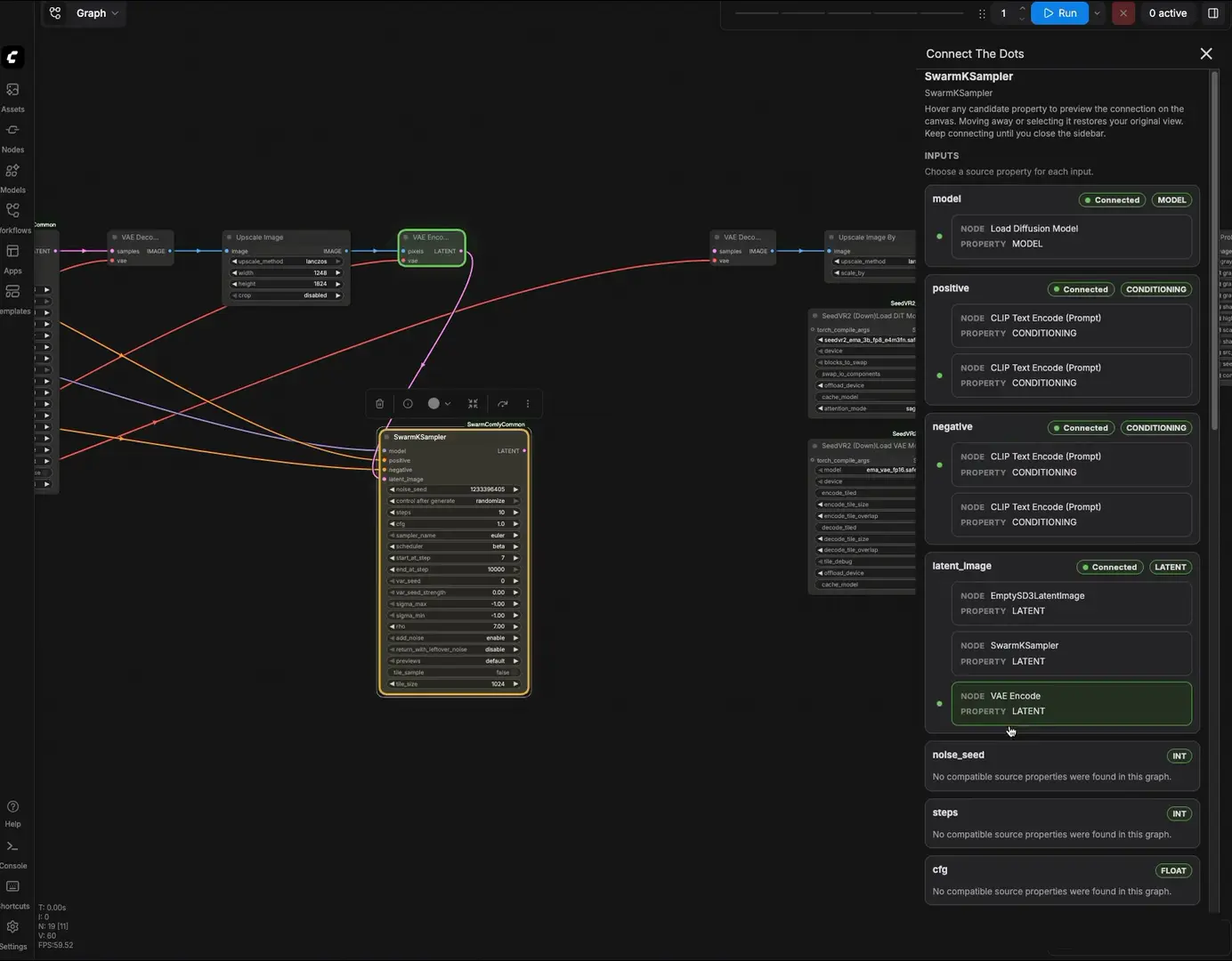Delete the selected SwarmKSampler node
Screen dimensions: 1232x961
(x=380, y=404)
